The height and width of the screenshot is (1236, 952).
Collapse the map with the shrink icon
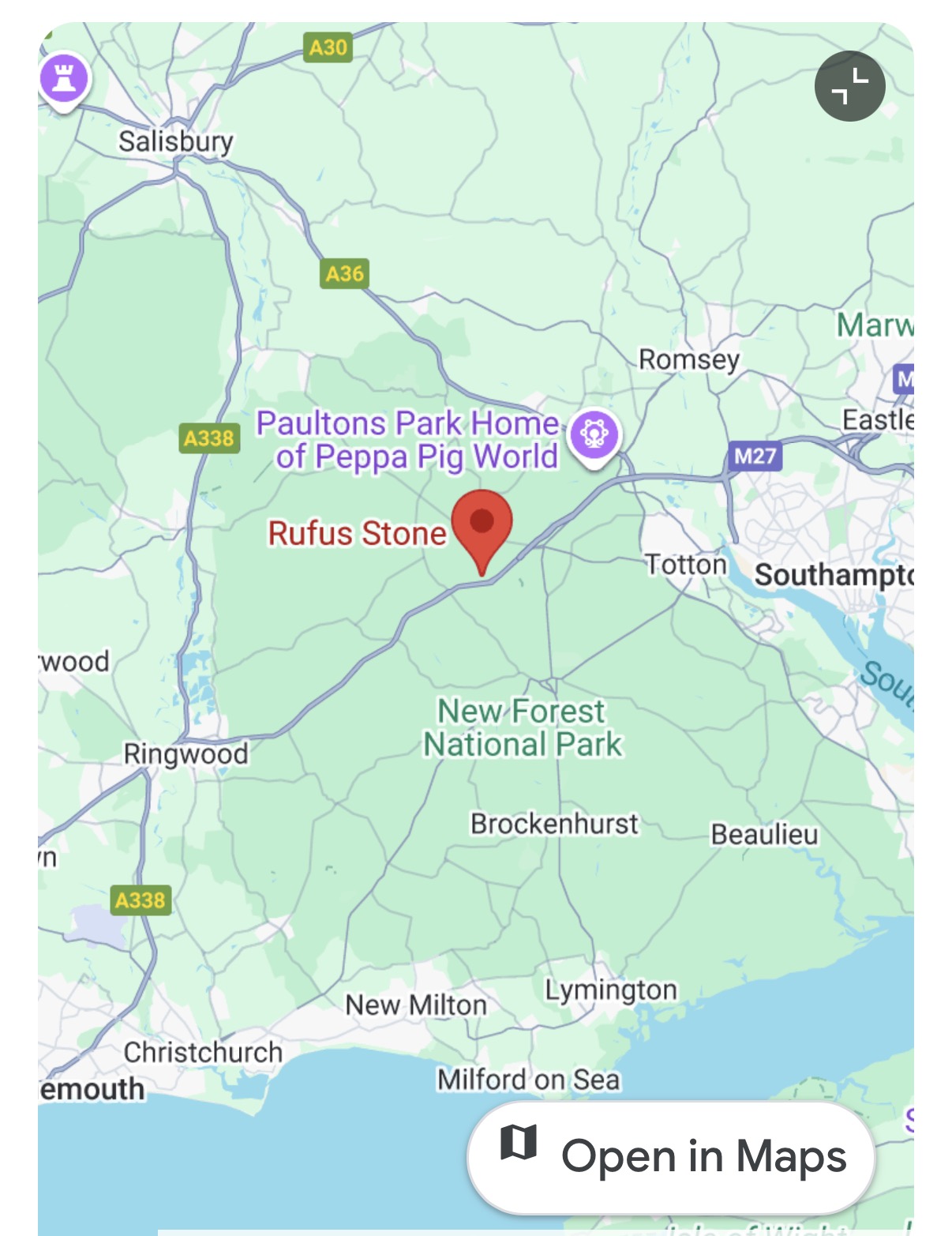click(849, 86)
